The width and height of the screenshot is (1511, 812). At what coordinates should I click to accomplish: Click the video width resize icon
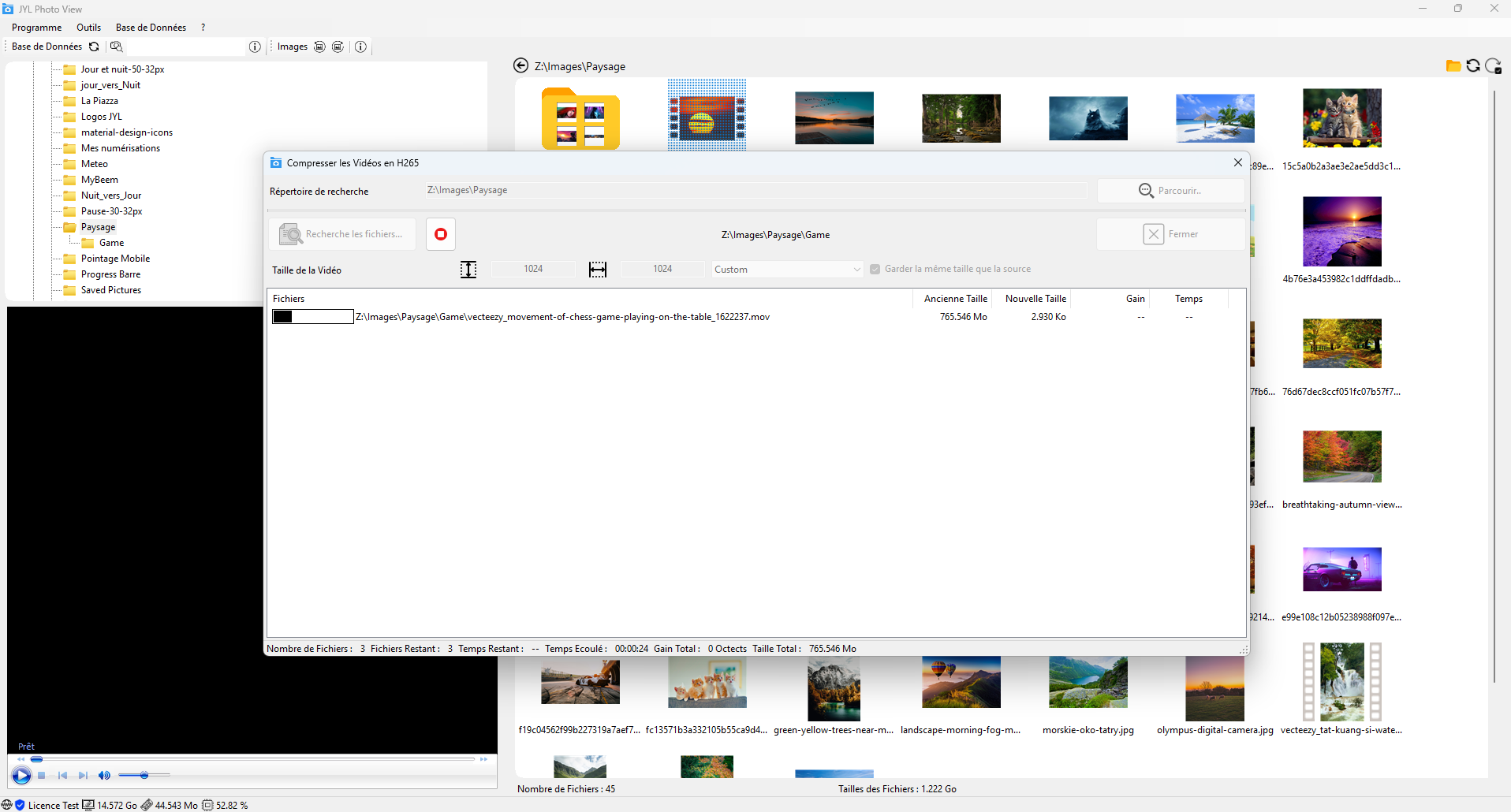coord(598,270)
